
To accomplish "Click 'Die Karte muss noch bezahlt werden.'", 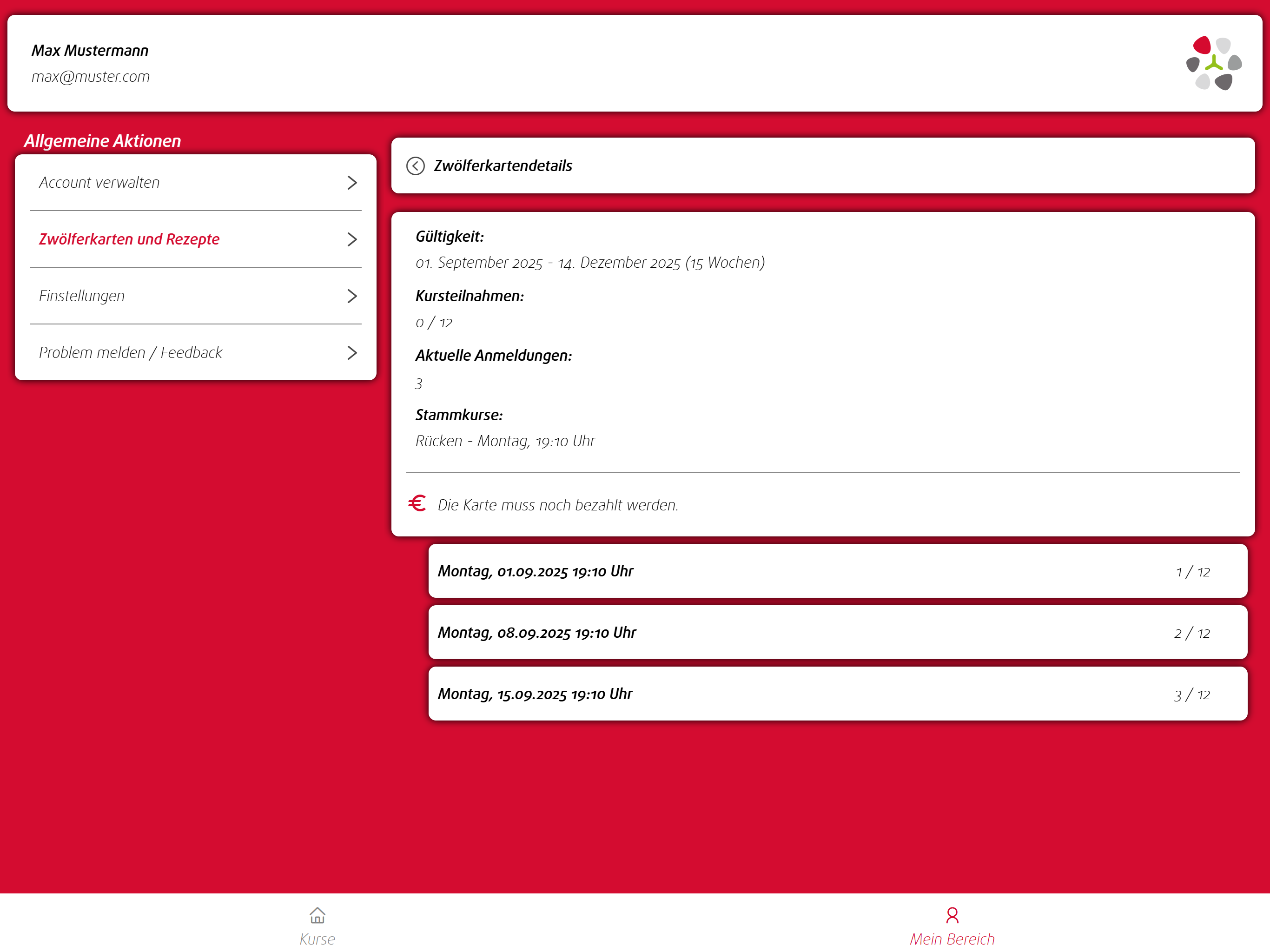I will (x=558, y=505).
